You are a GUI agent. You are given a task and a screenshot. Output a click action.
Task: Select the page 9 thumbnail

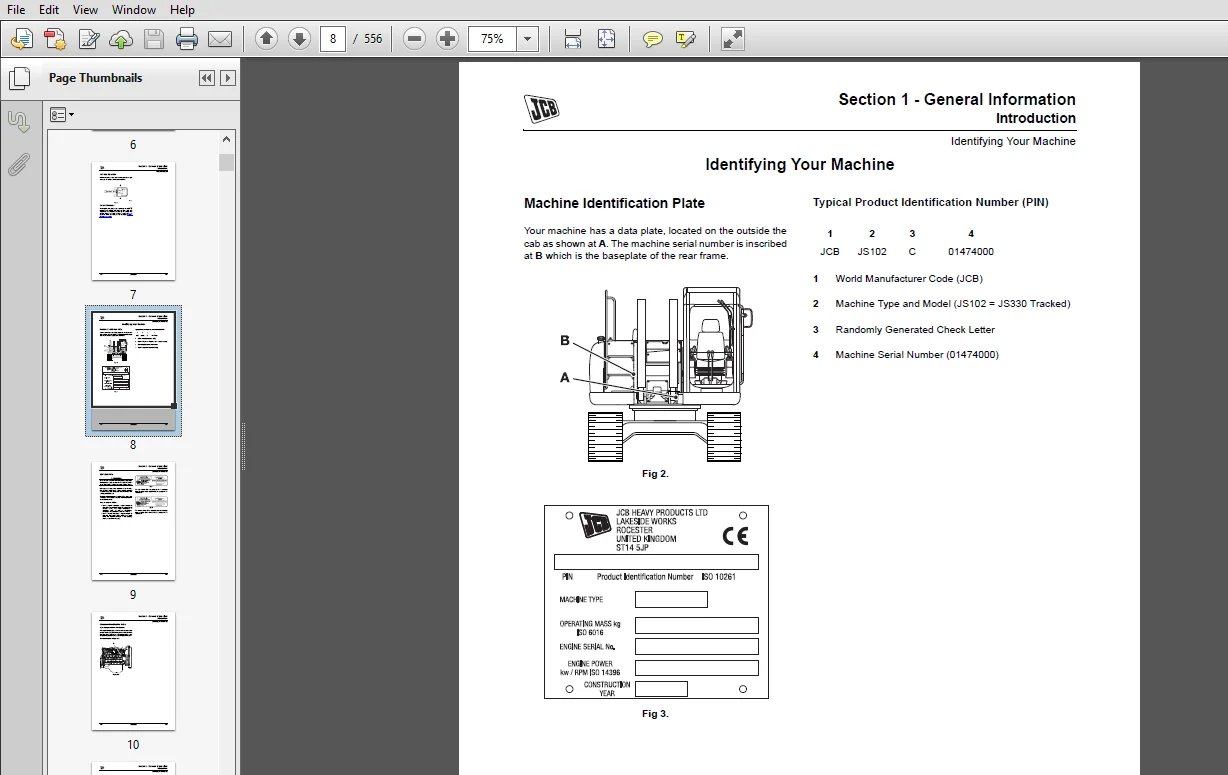click(x=133, y=521)
